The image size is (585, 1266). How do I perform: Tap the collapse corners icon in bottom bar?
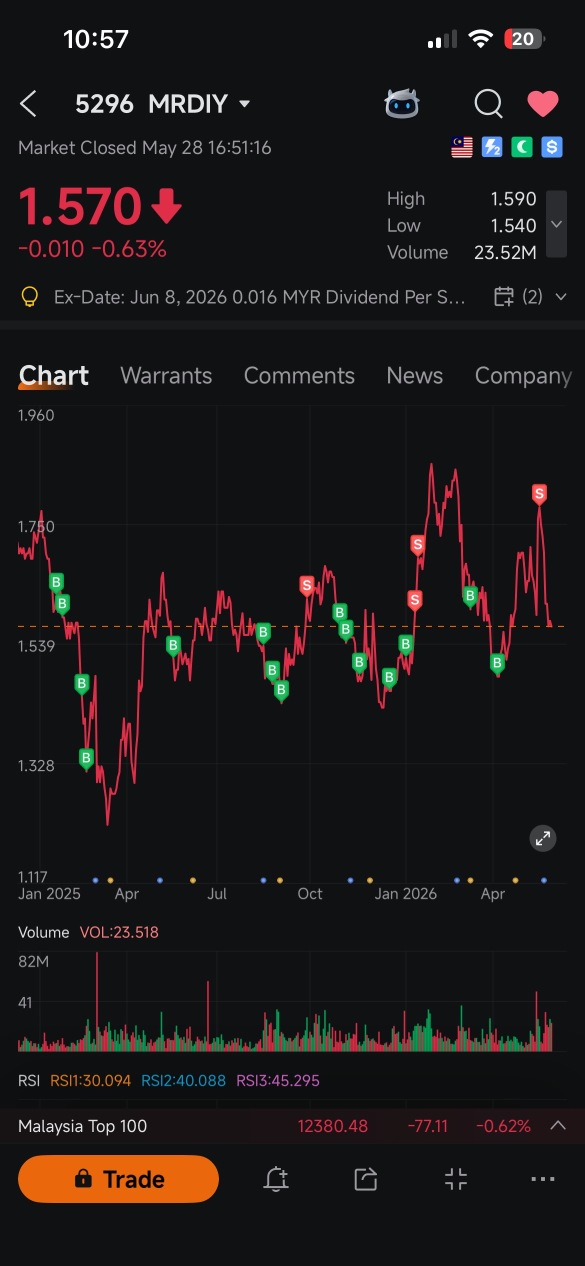[456, 1179]
